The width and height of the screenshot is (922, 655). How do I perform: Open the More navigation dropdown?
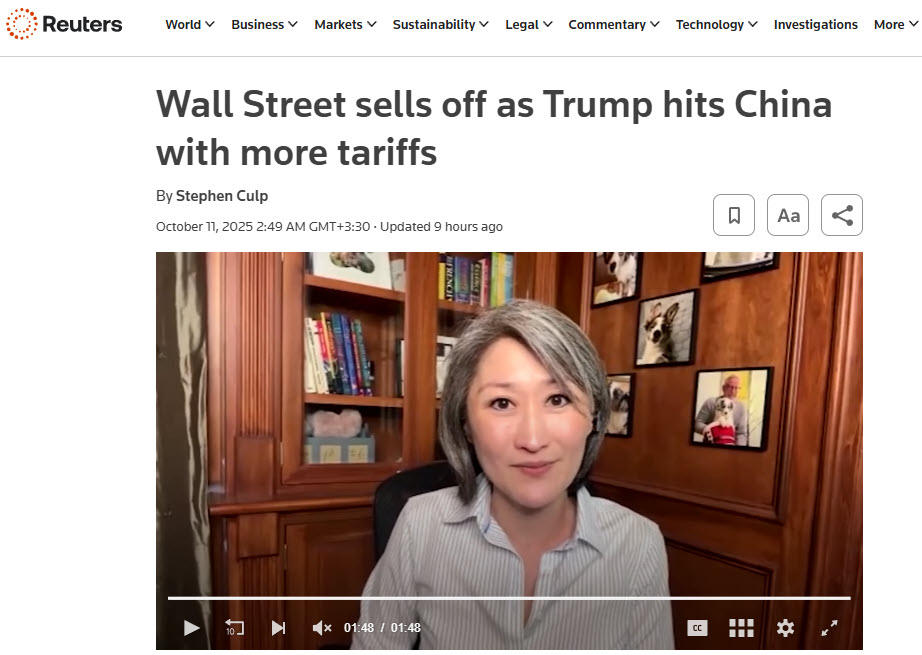point(896,25)
